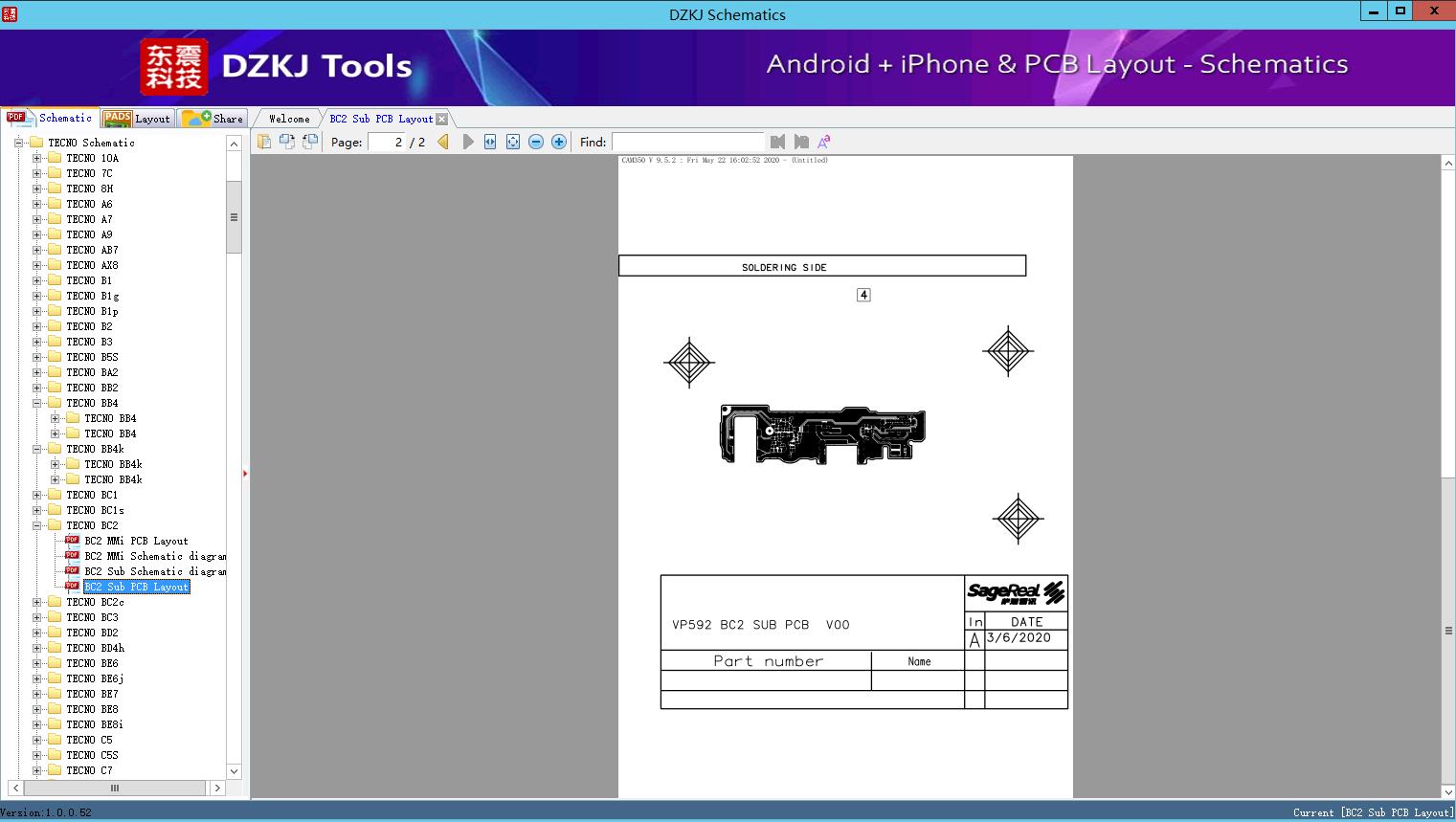This screenshot has height=822, width=1456.
Task: Find next match icon
Action: point(801,142)
